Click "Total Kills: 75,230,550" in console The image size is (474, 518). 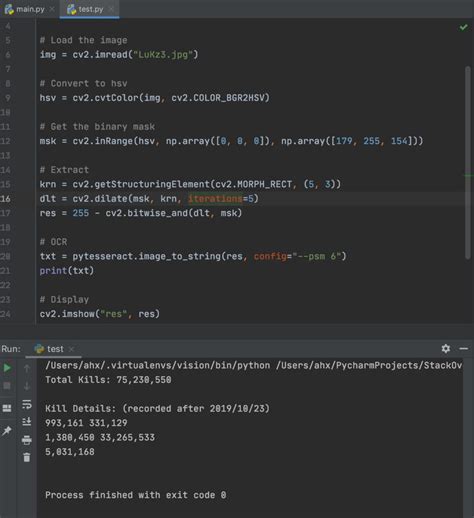point(108,380)
